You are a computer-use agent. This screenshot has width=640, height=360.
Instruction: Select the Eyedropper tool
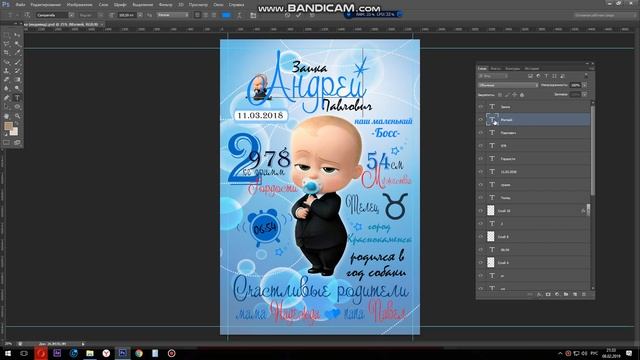click(x=17, y=53)
